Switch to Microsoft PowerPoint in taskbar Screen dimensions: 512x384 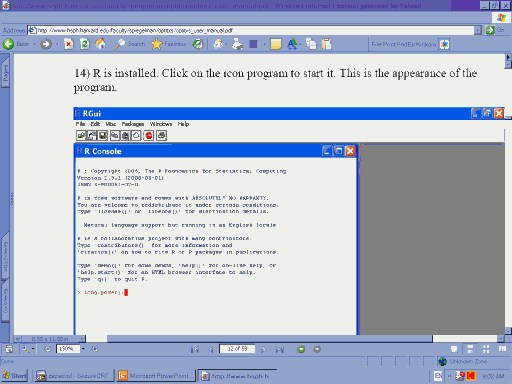point(156,376)
